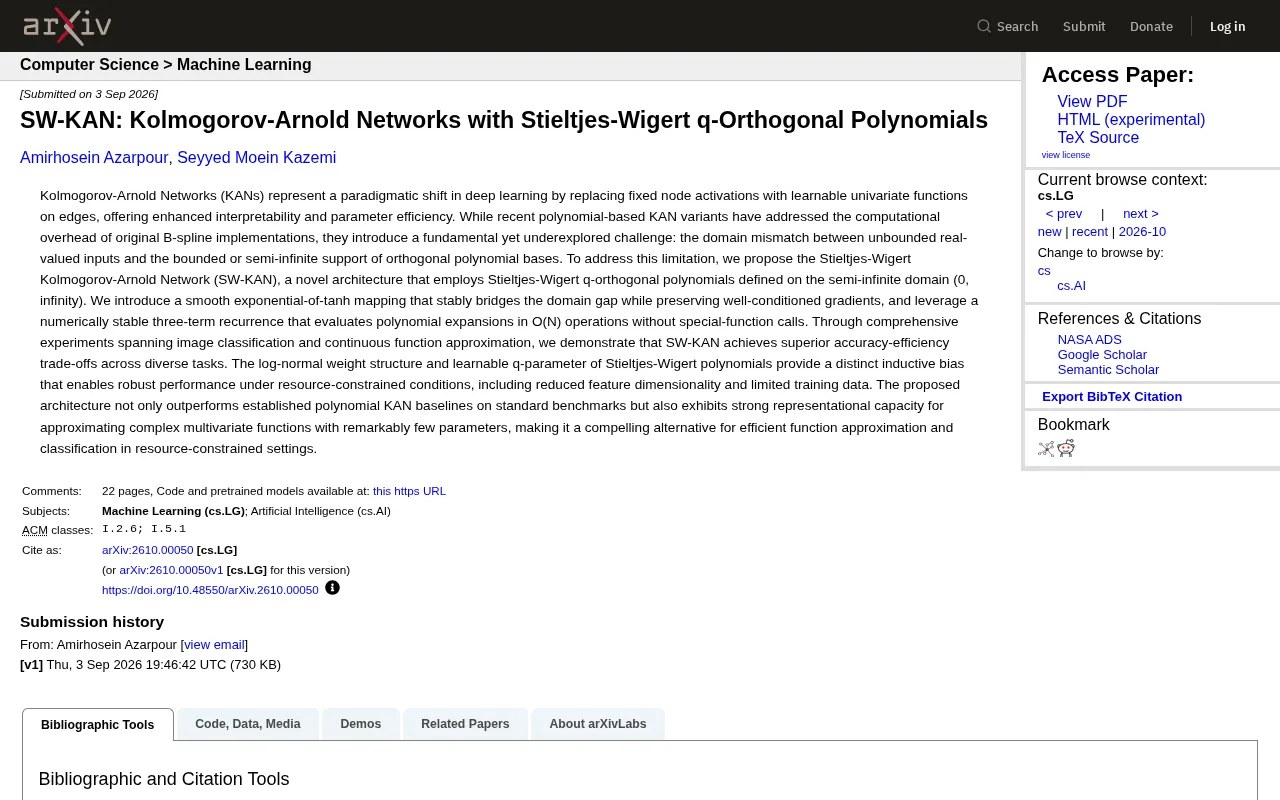Open the Google Scholar link
Image resolution: width=1280 pixels, height=800 pixels.
(1102, 355)
